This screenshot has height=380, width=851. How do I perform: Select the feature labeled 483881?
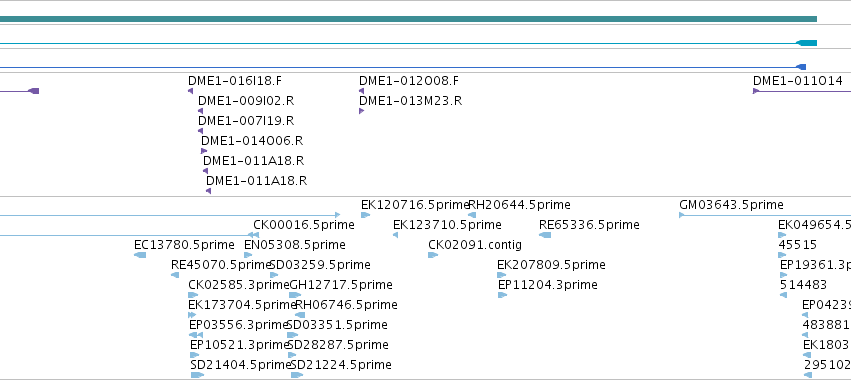pos(825,325)
